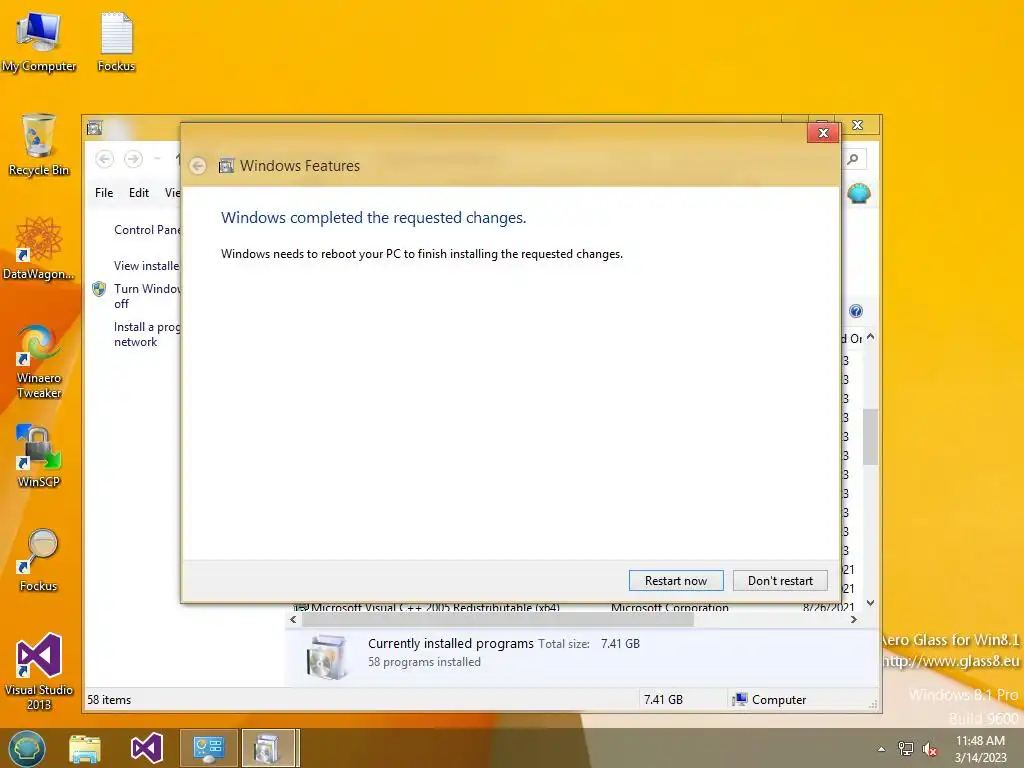Screen dimensions: 1024x768
Task: Open the File menu in Programs window
Action: coord(104,193)
